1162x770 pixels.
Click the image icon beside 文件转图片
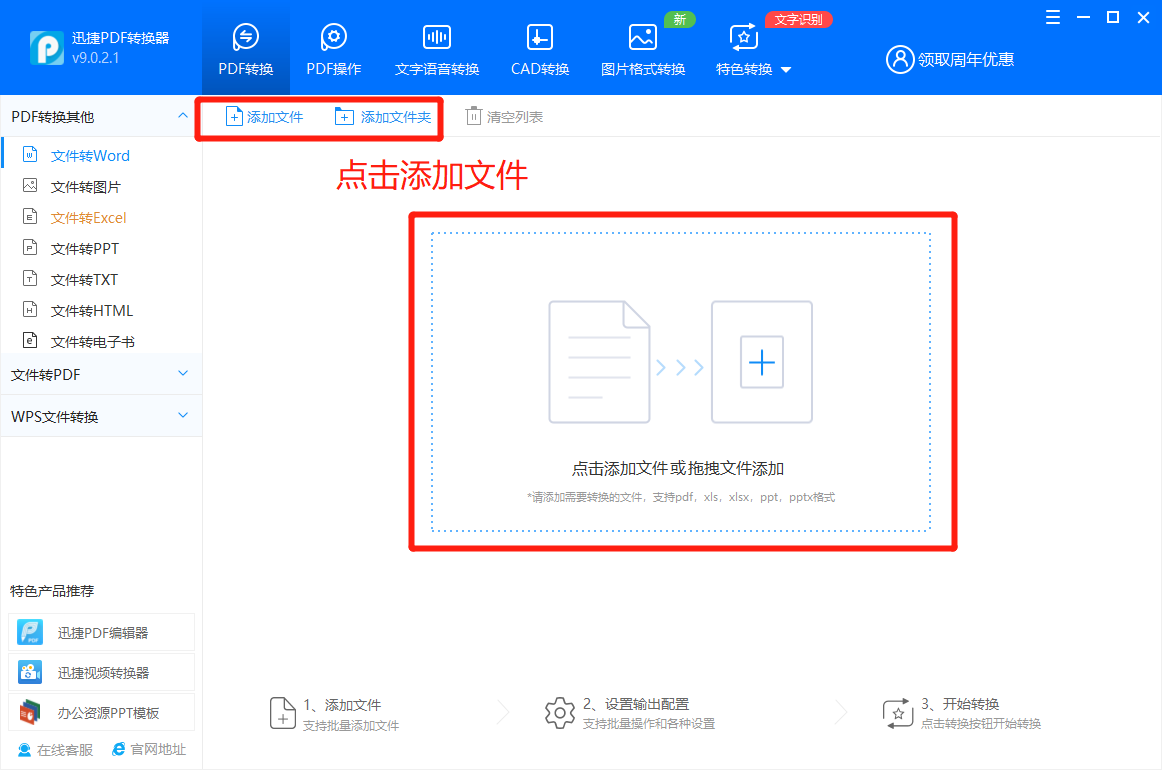30,185
